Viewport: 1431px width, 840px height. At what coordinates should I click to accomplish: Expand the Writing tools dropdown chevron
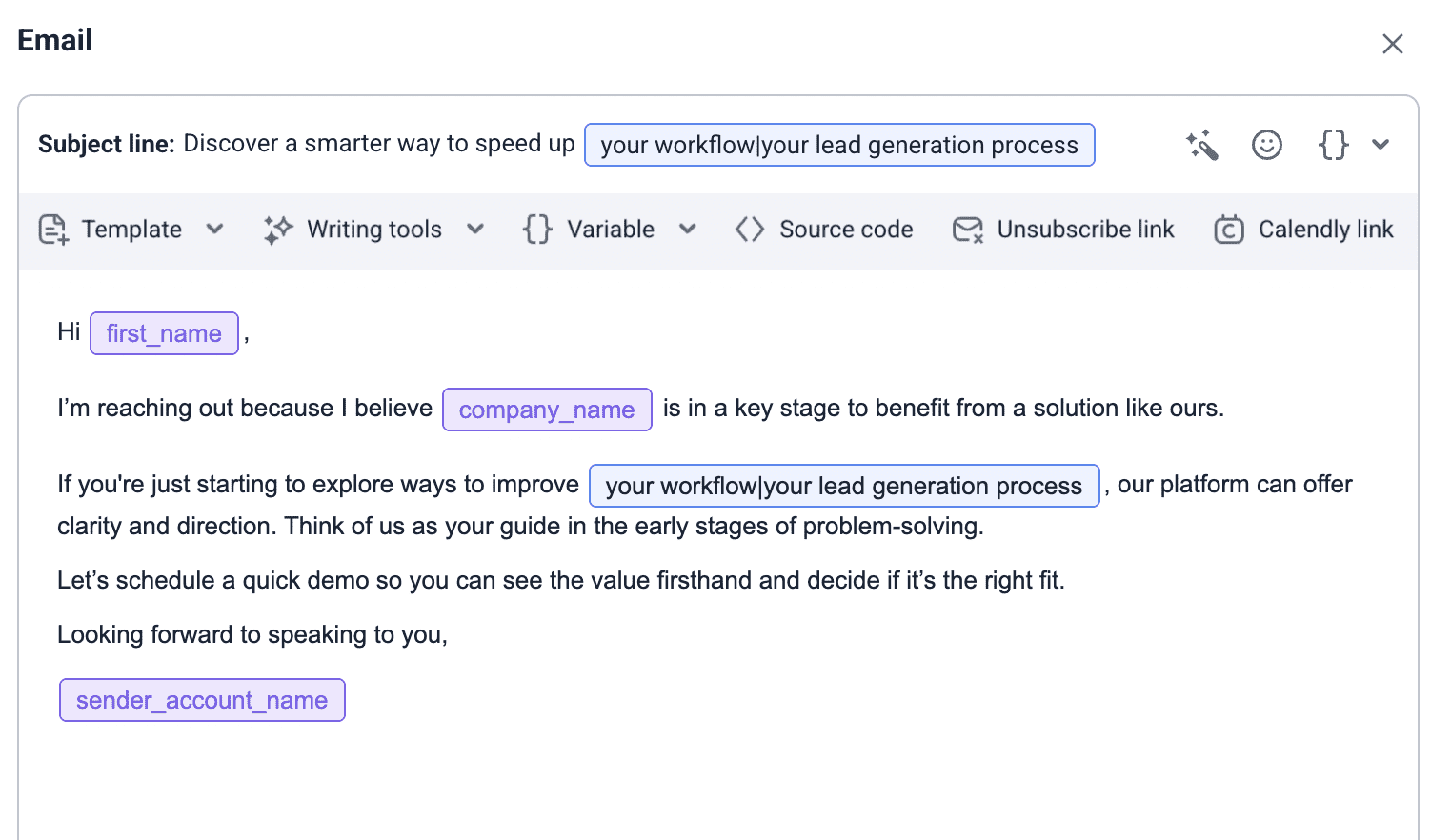point(475,230)
